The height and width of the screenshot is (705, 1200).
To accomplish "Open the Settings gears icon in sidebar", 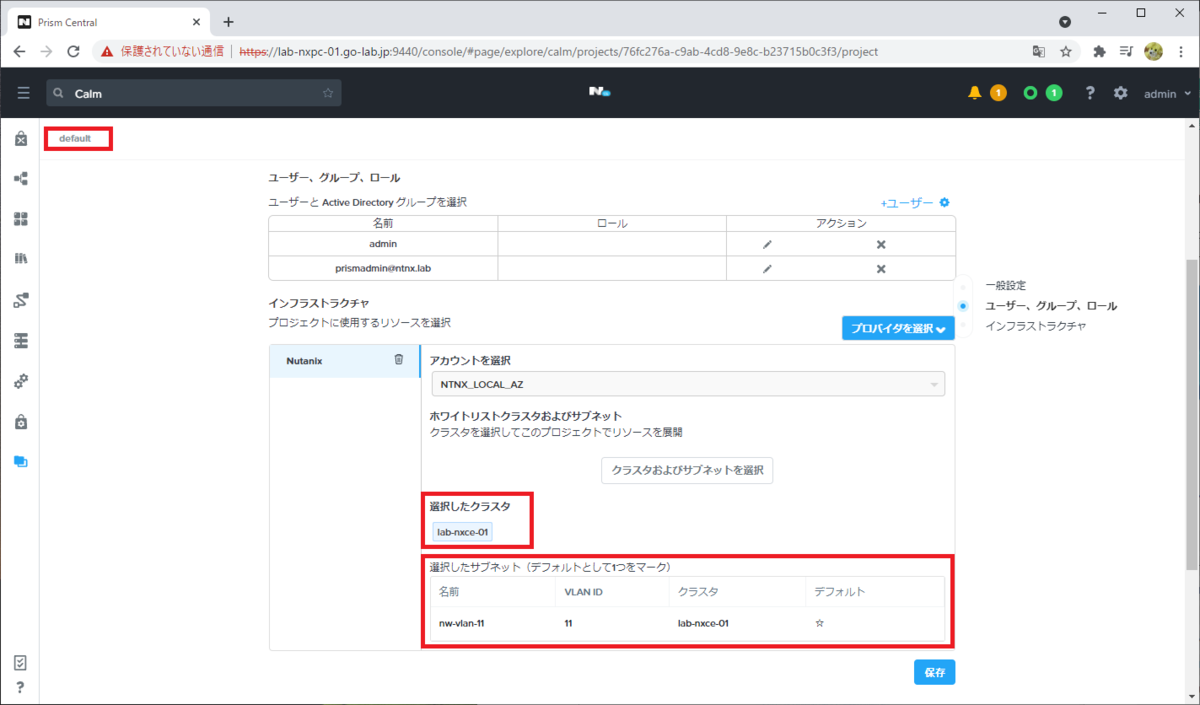I will tap(21, 381).
